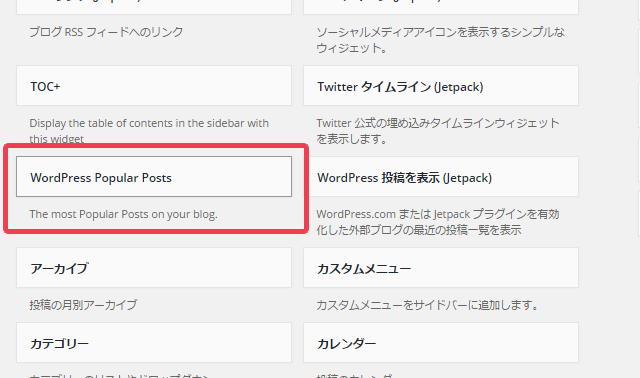Select the アーカイブ widget
This screenshot has height=378, width=640.
pos(154,268)
